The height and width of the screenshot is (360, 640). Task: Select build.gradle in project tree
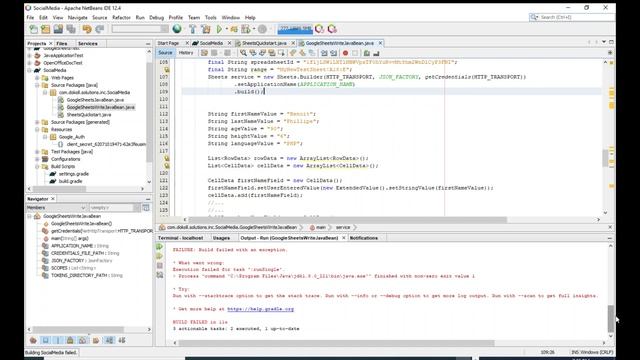(70, 181)
